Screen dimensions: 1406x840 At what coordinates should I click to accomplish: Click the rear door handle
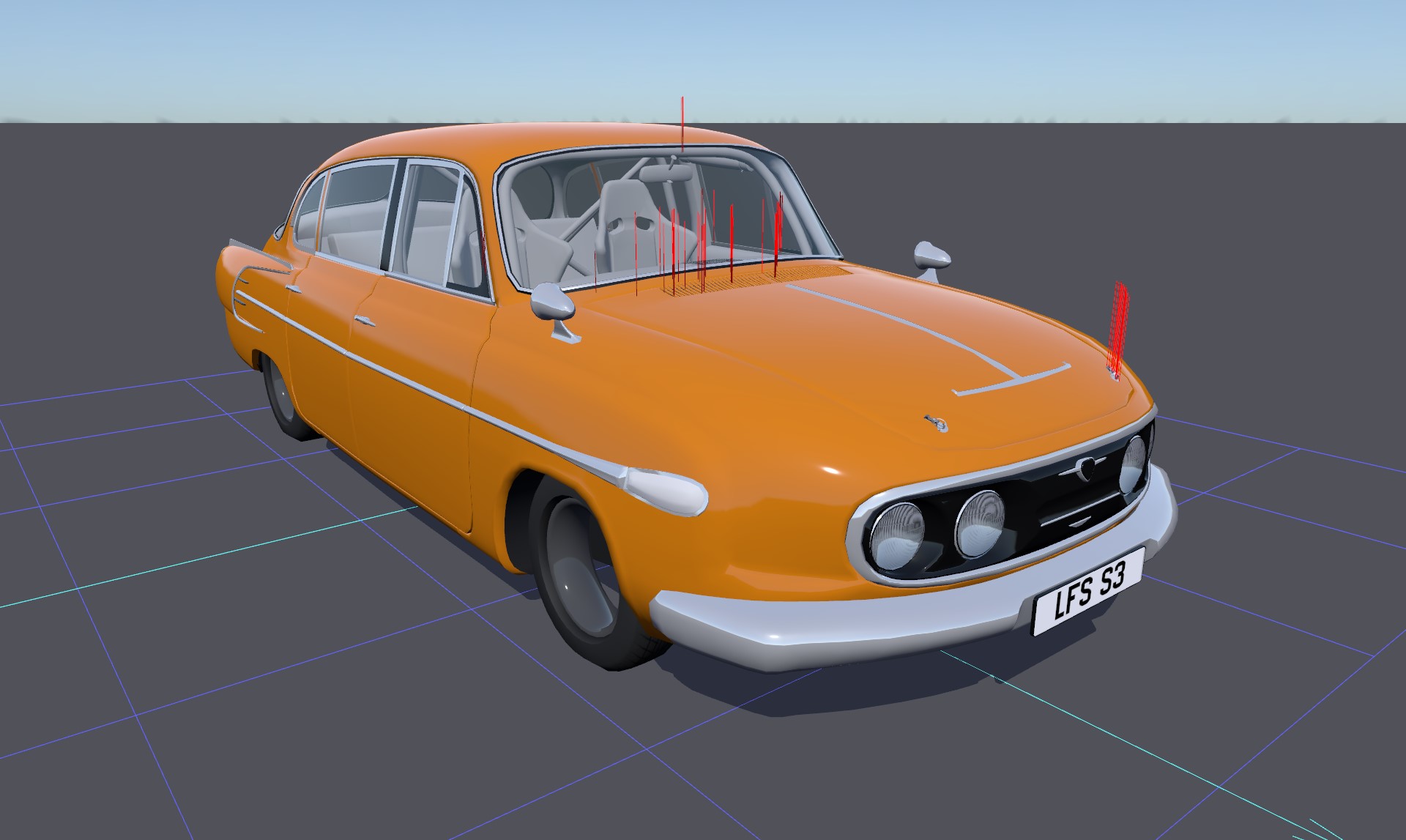point(294,289)
